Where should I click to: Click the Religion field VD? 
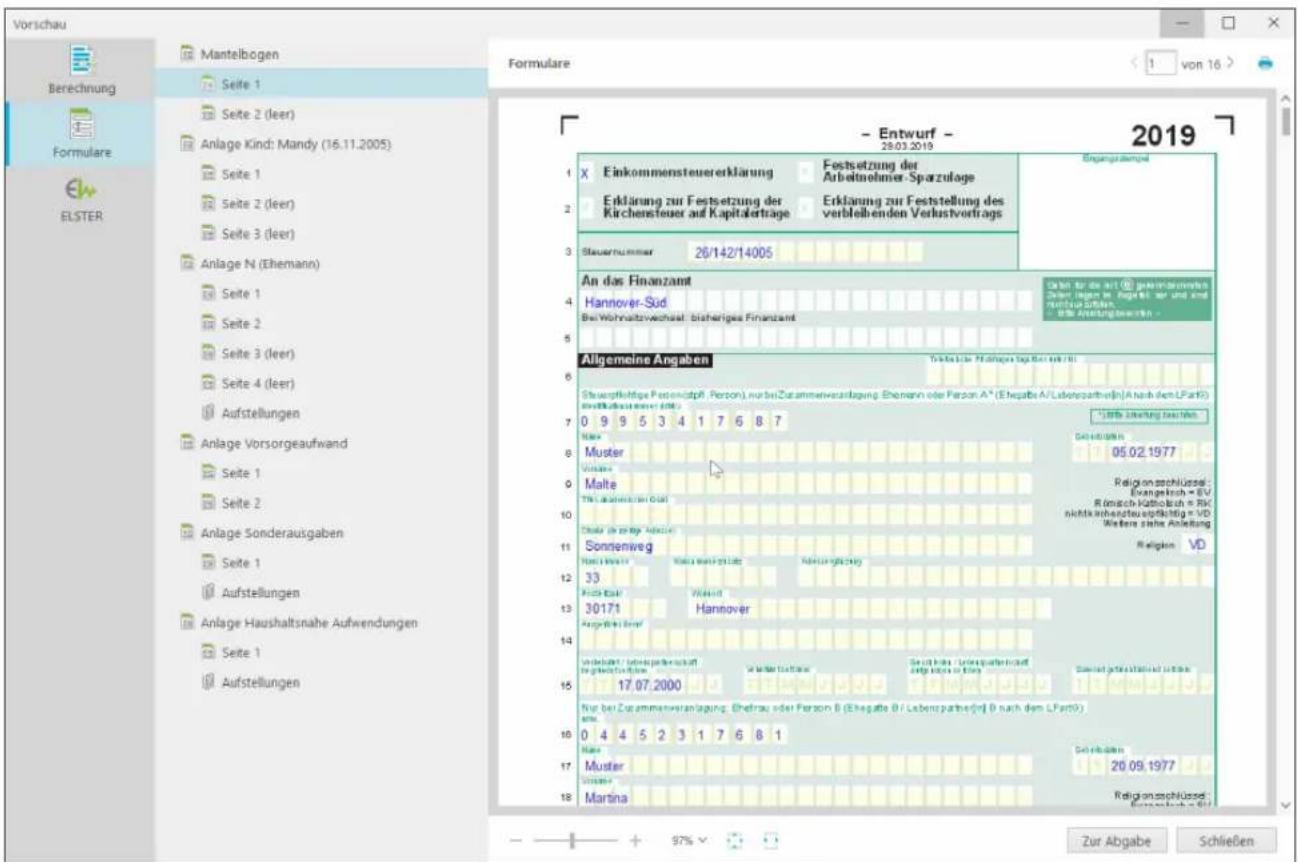[x=1195, y=545]
